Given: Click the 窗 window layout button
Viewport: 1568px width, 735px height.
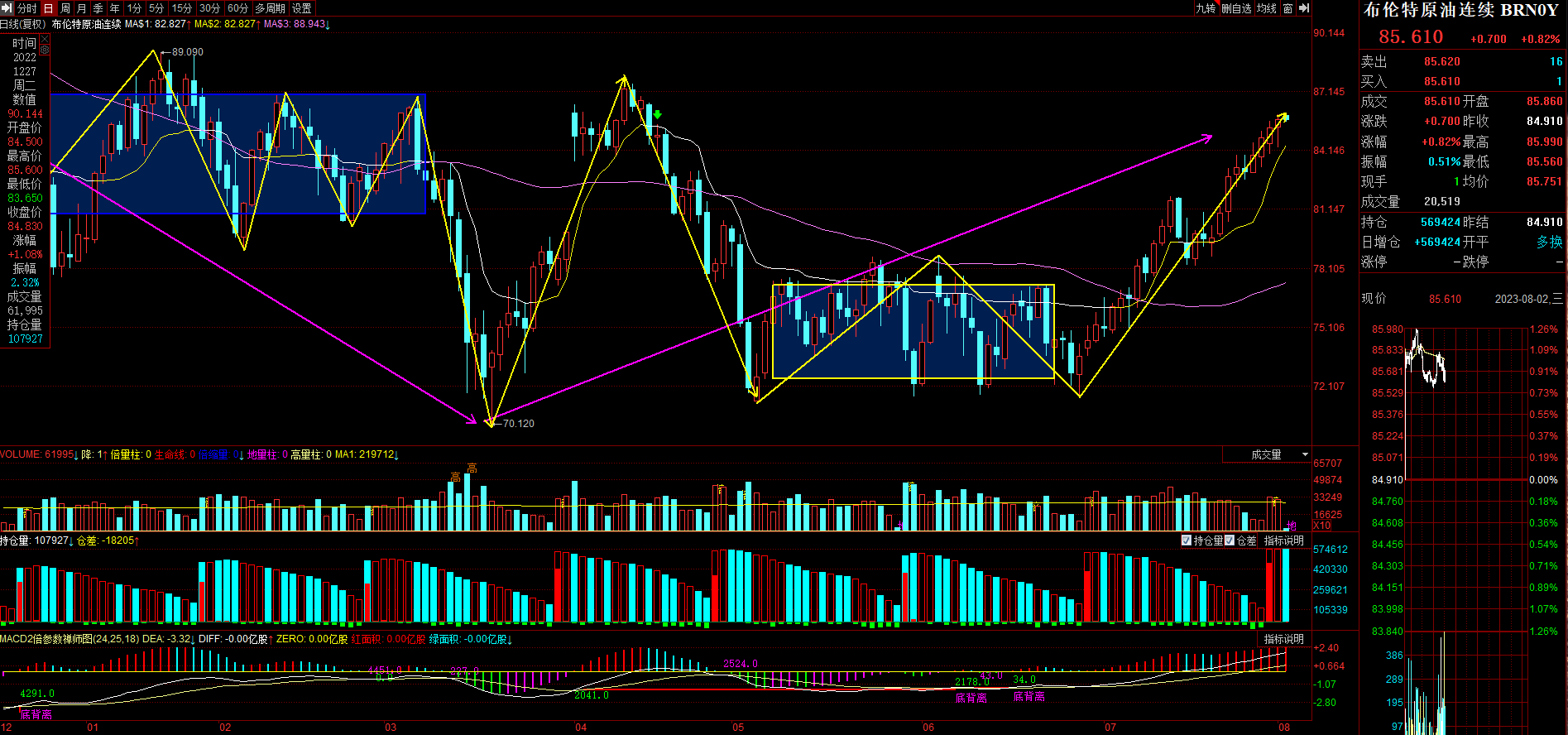Looking at the screenshot, I should pos(1287,8).
